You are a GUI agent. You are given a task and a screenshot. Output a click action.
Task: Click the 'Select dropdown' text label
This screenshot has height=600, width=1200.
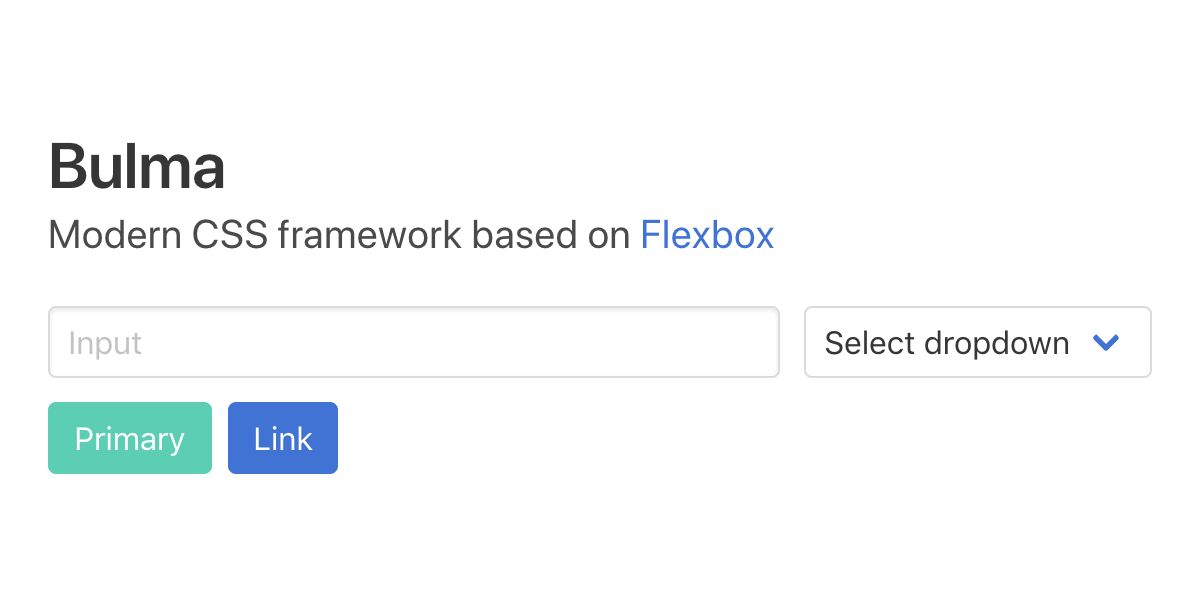coord(946,343)
